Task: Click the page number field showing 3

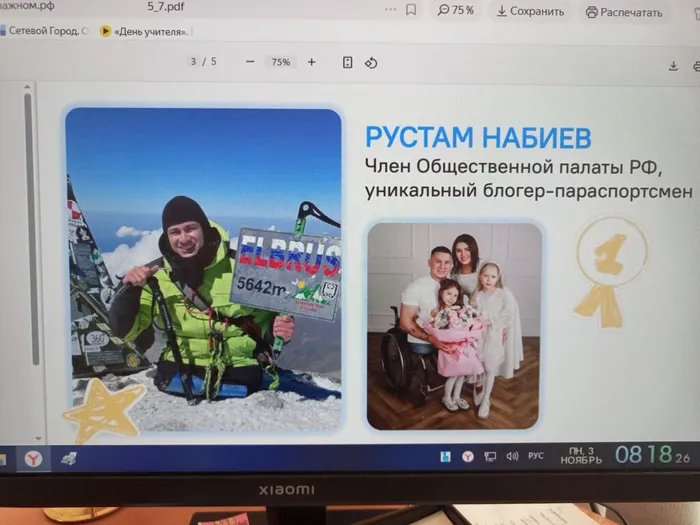Action: click(x=194, y=62)
